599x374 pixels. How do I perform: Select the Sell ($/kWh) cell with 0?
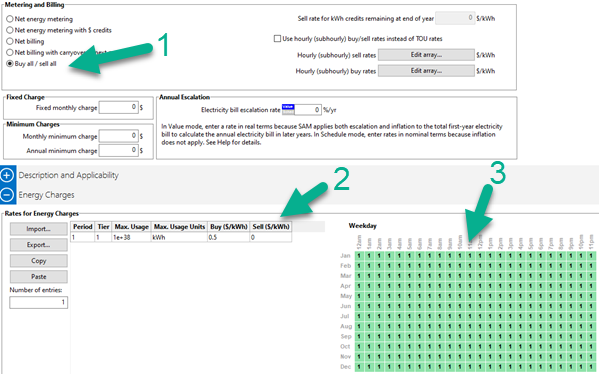tap(270, 237)
